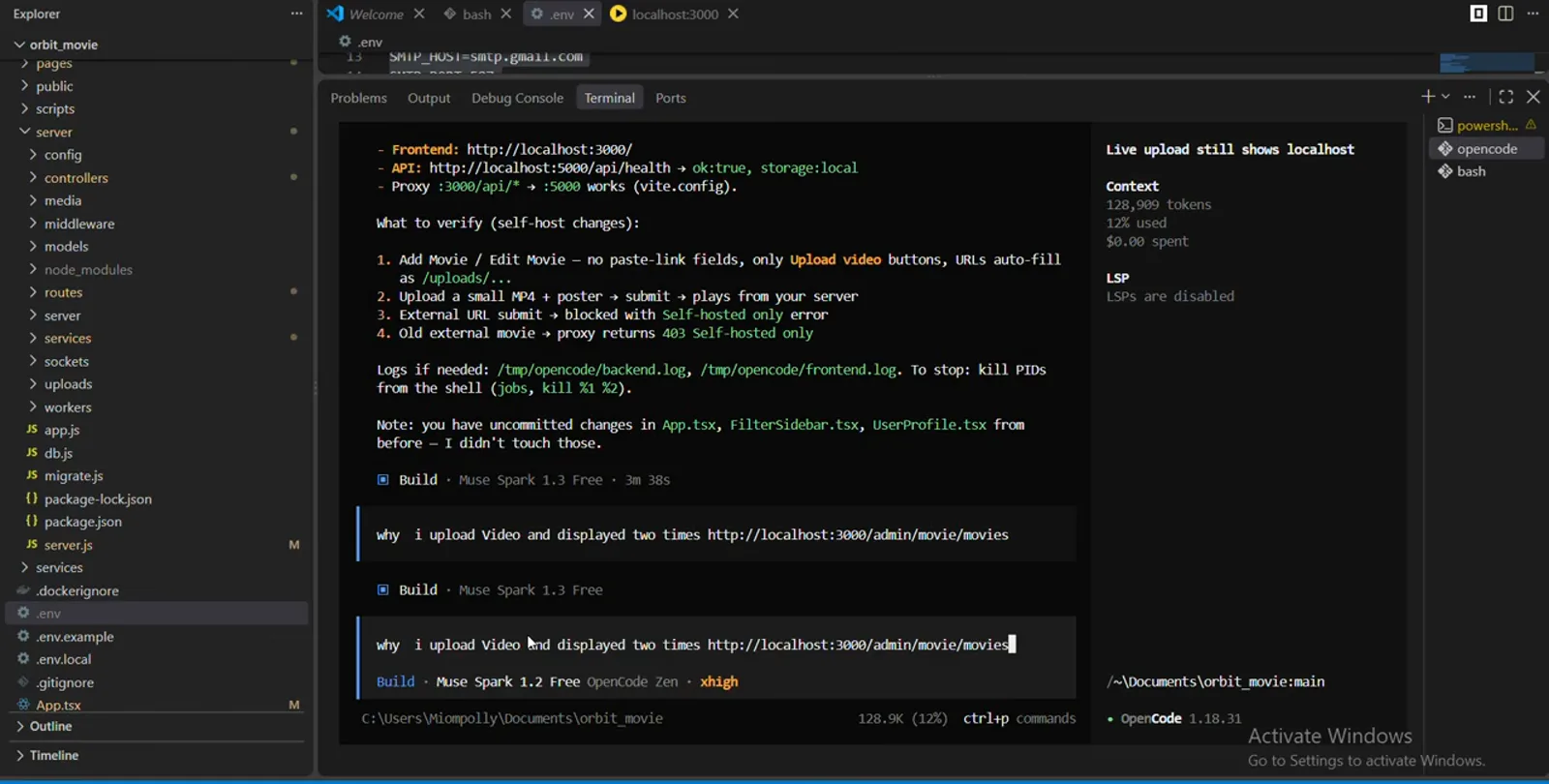Open the Explorer views and more actions menu
Viewport: 1549px width, 784px height.
coord(296,14)
